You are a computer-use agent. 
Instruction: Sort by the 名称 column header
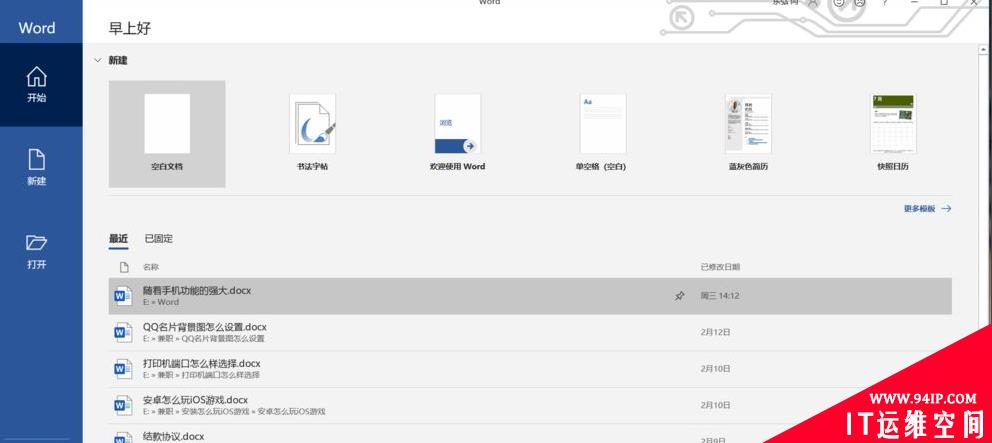[151, 267]
